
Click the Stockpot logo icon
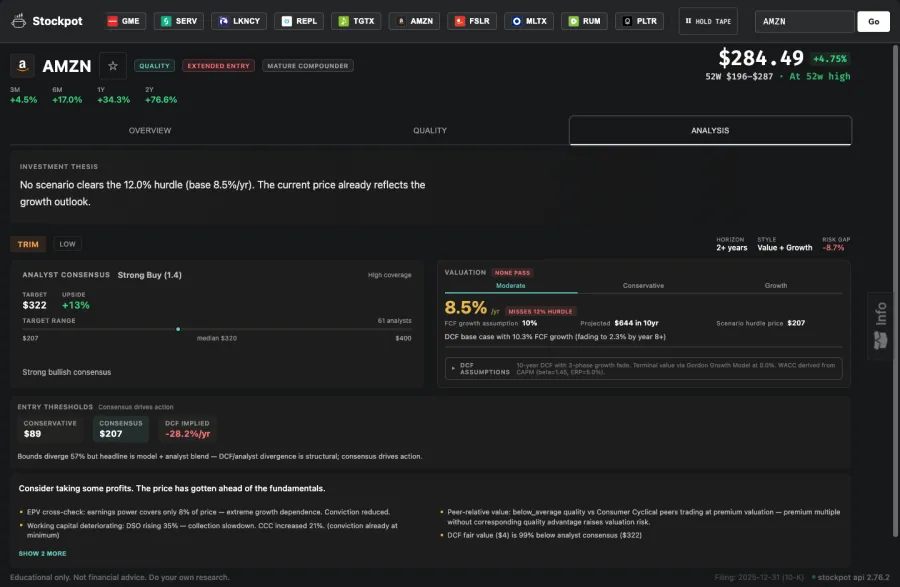click(18, 21)
